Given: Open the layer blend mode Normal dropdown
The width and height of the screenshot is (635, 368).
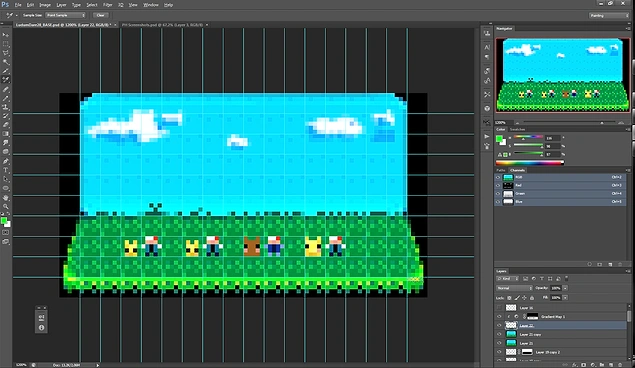Looking at the screenshot, I should (x=514, y=288).
